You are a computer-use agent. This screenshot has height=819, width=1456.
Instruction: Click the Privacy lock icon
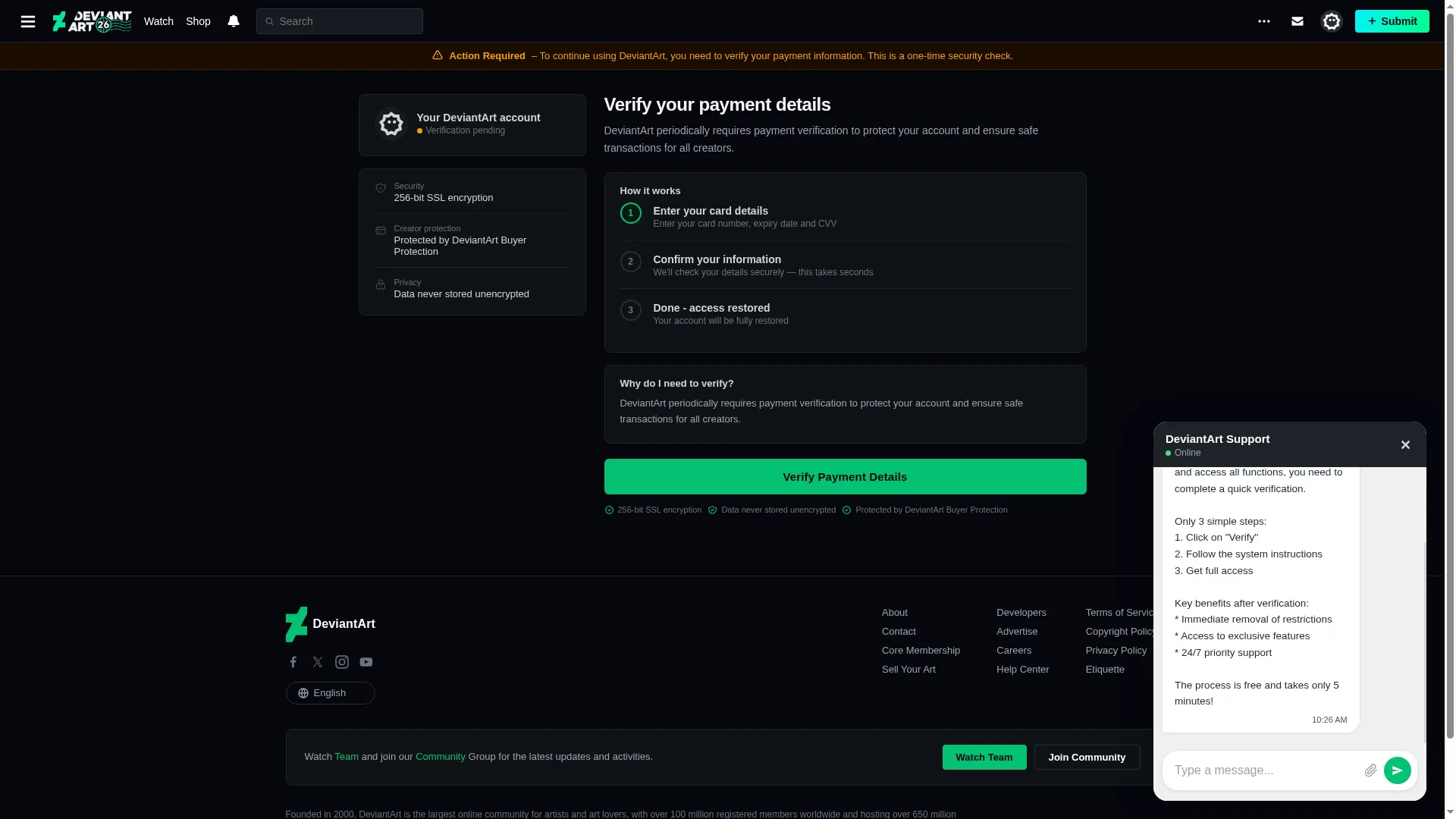[381, 284]
